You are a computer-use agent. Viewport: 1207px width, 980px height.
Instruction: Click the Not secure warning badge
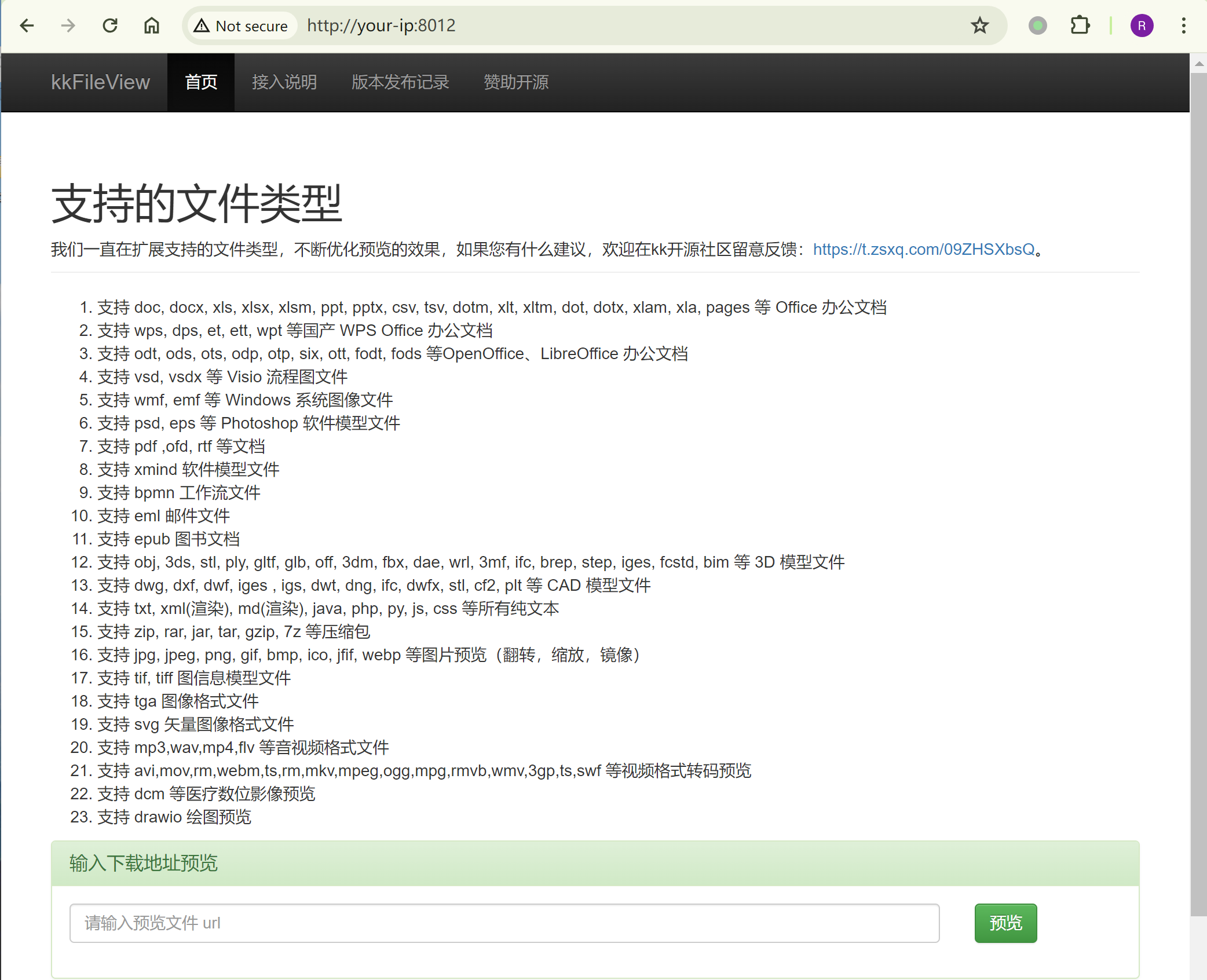click(242, 25)
